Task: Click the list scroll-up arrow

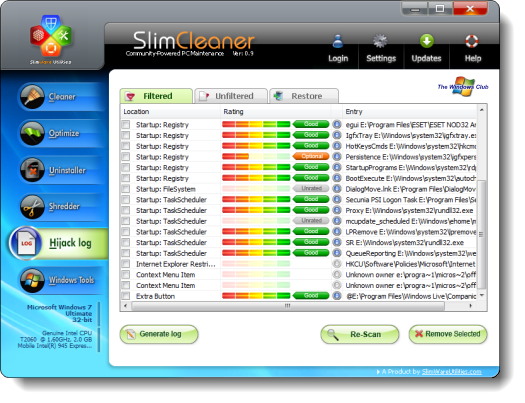Action: click(481, 110)
